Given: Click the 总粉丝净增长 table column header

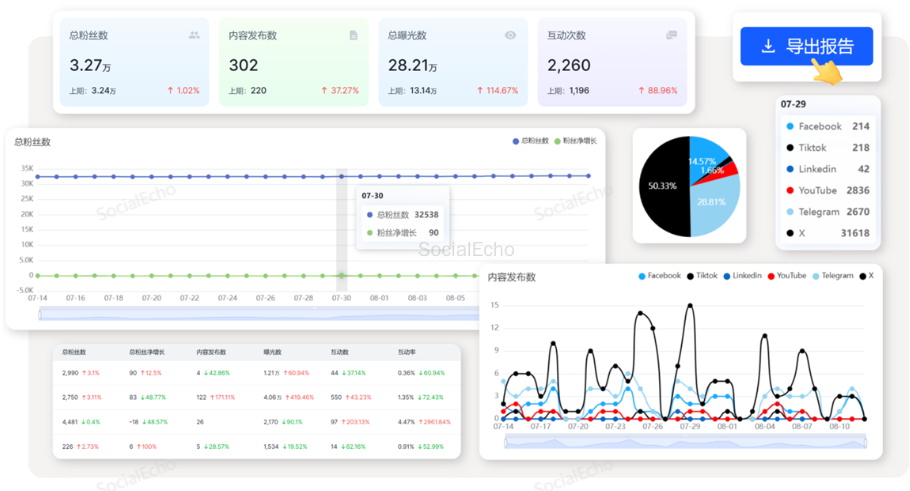Looking at the screenshot, I should (147, 352).
